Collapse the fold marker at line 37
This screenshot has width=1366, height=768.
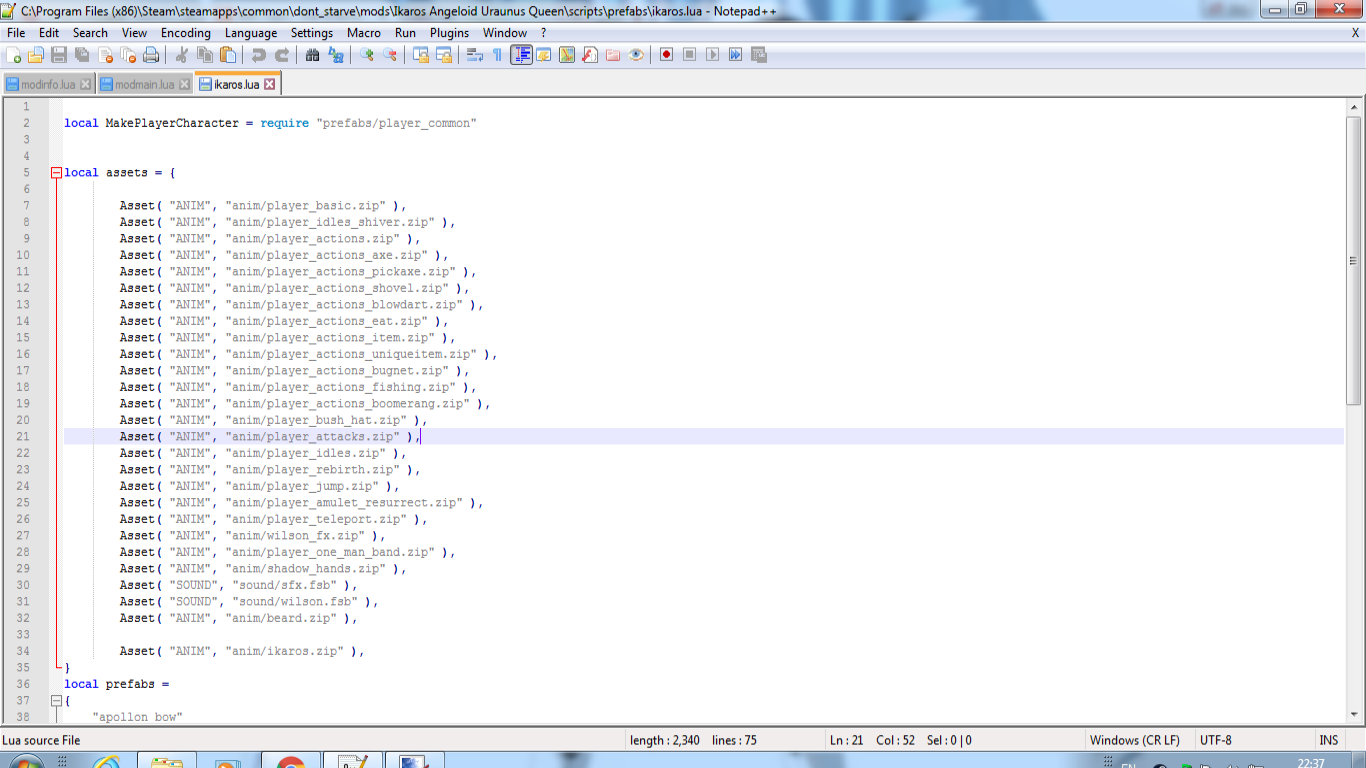57,701
